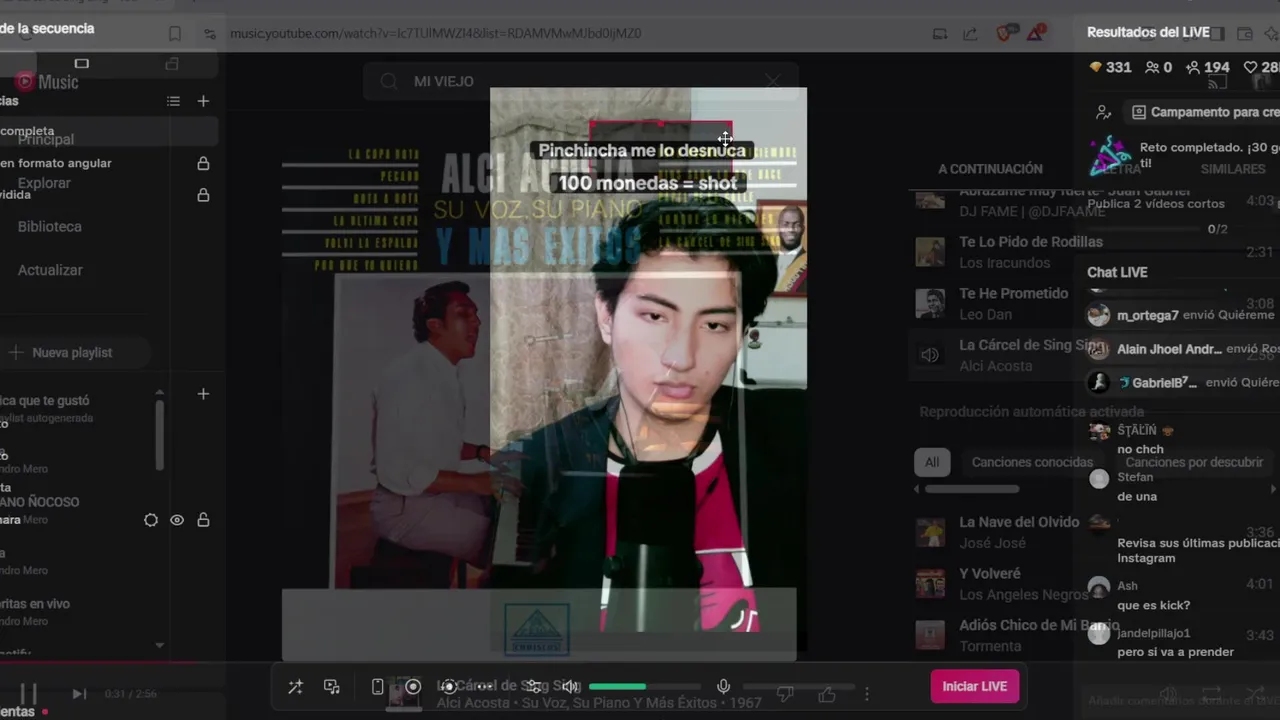Mute the microphone icon in toolbar
Viewport: 1280px width, 720px height.
pyautogui.click(x=723, y=687)
